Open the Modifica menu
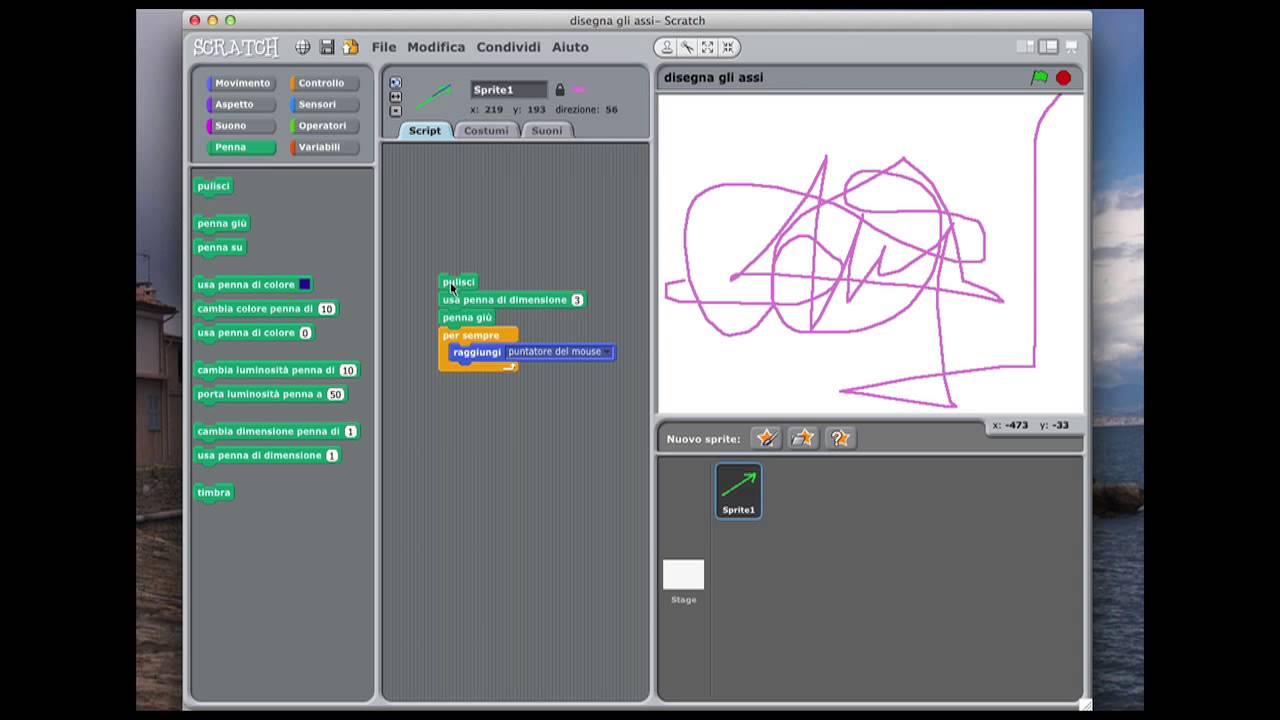The image size is (1280, 720). (436, 47)
